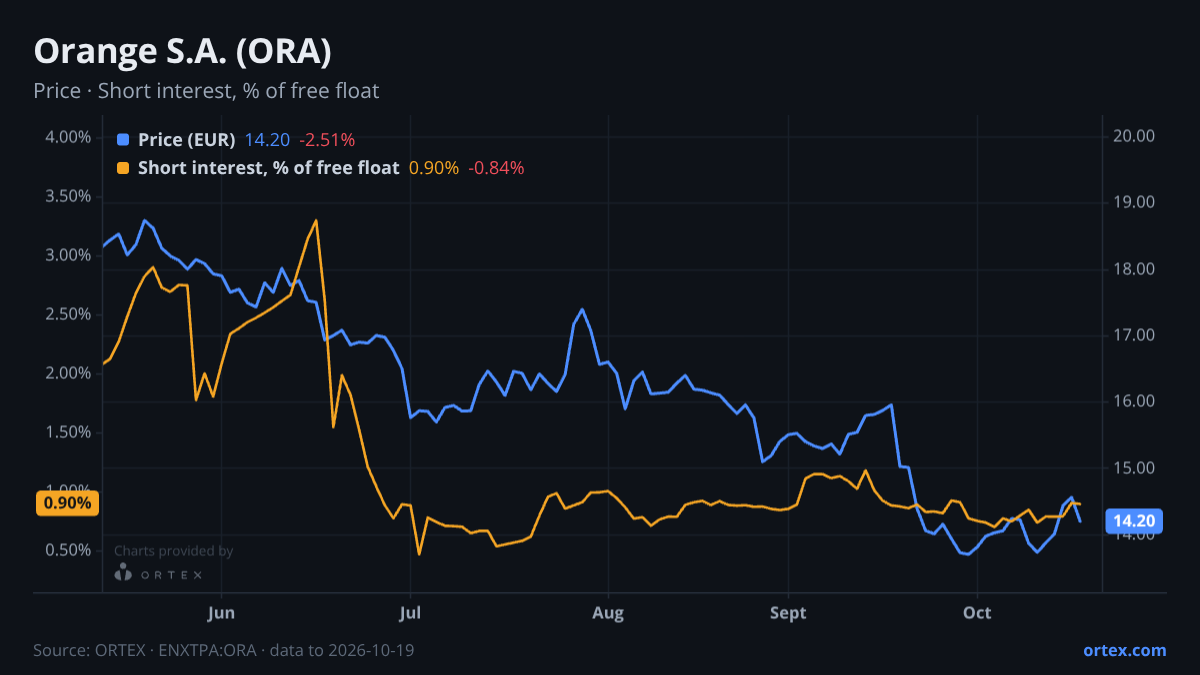Click the 3.00% left axis label
This screenshot has width=1200, height=675.
pos(68,255)
